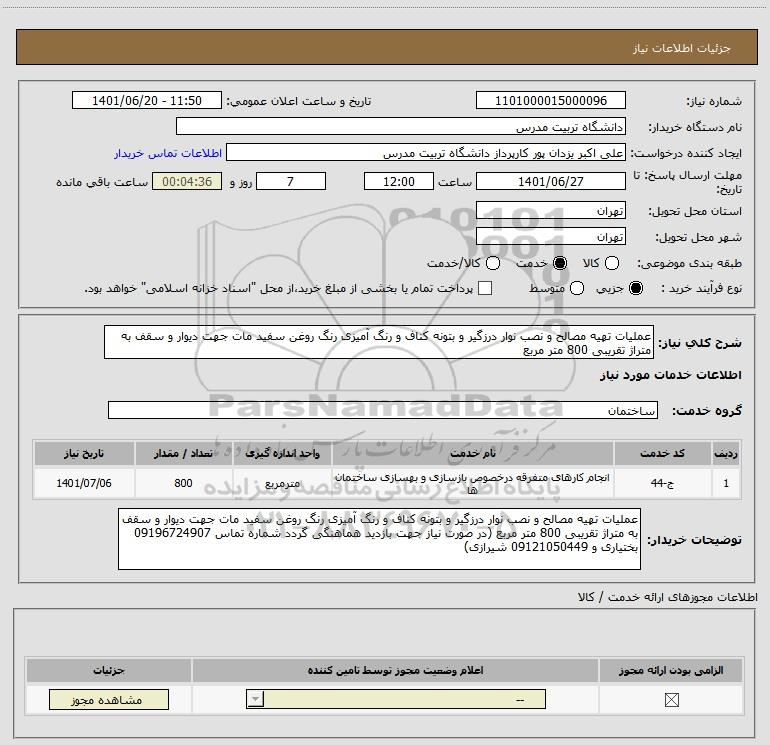Select the متوسط purchase type radio
Image resolution: width=770 pixels, height=745 pixels.
577,288
